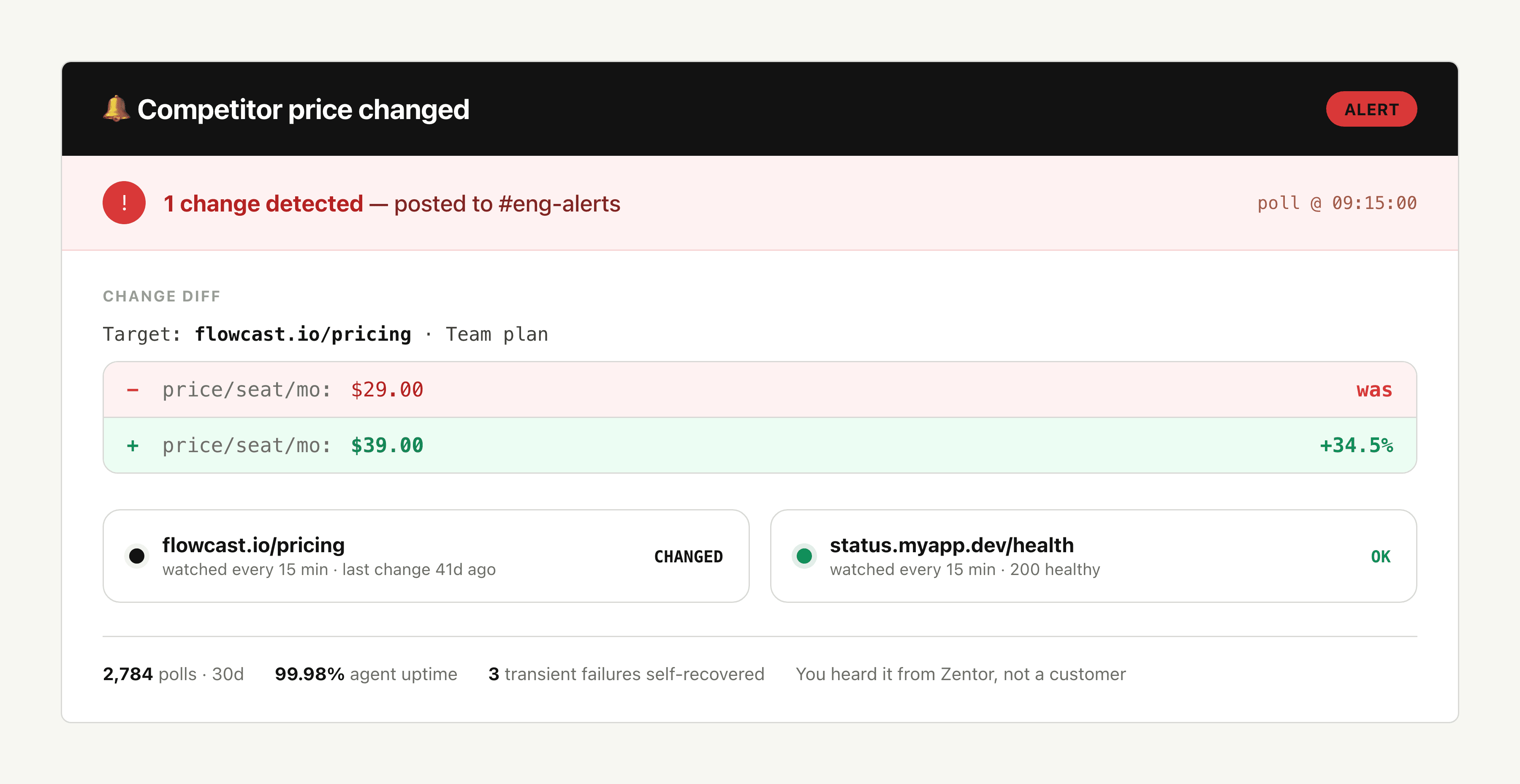Click the '2,784 polls · 30d' stat

(174, 674)
